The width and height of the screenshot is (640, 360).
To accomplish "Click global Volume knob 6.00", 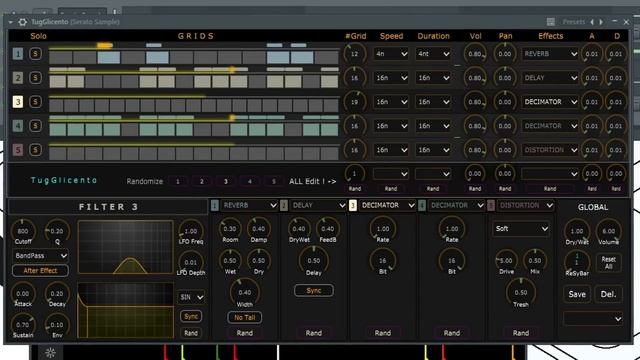I will pyautogui.click(x=608, y=231).
